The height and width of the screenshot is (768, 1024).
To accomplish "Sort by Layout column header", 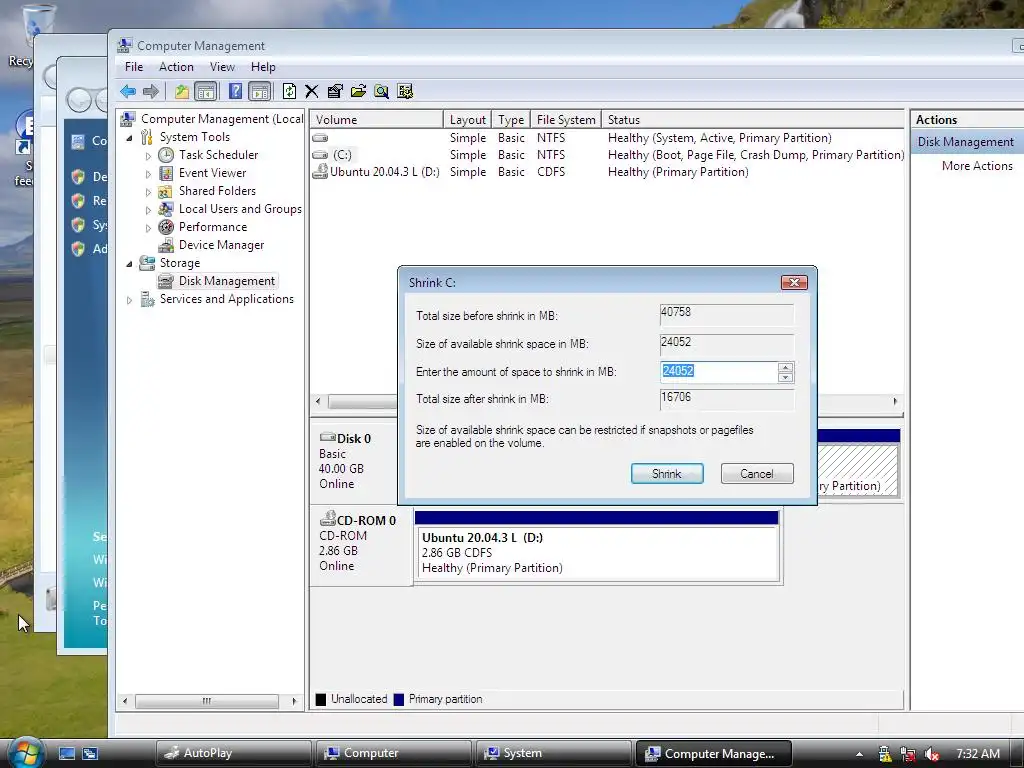I will pos(468,120).
